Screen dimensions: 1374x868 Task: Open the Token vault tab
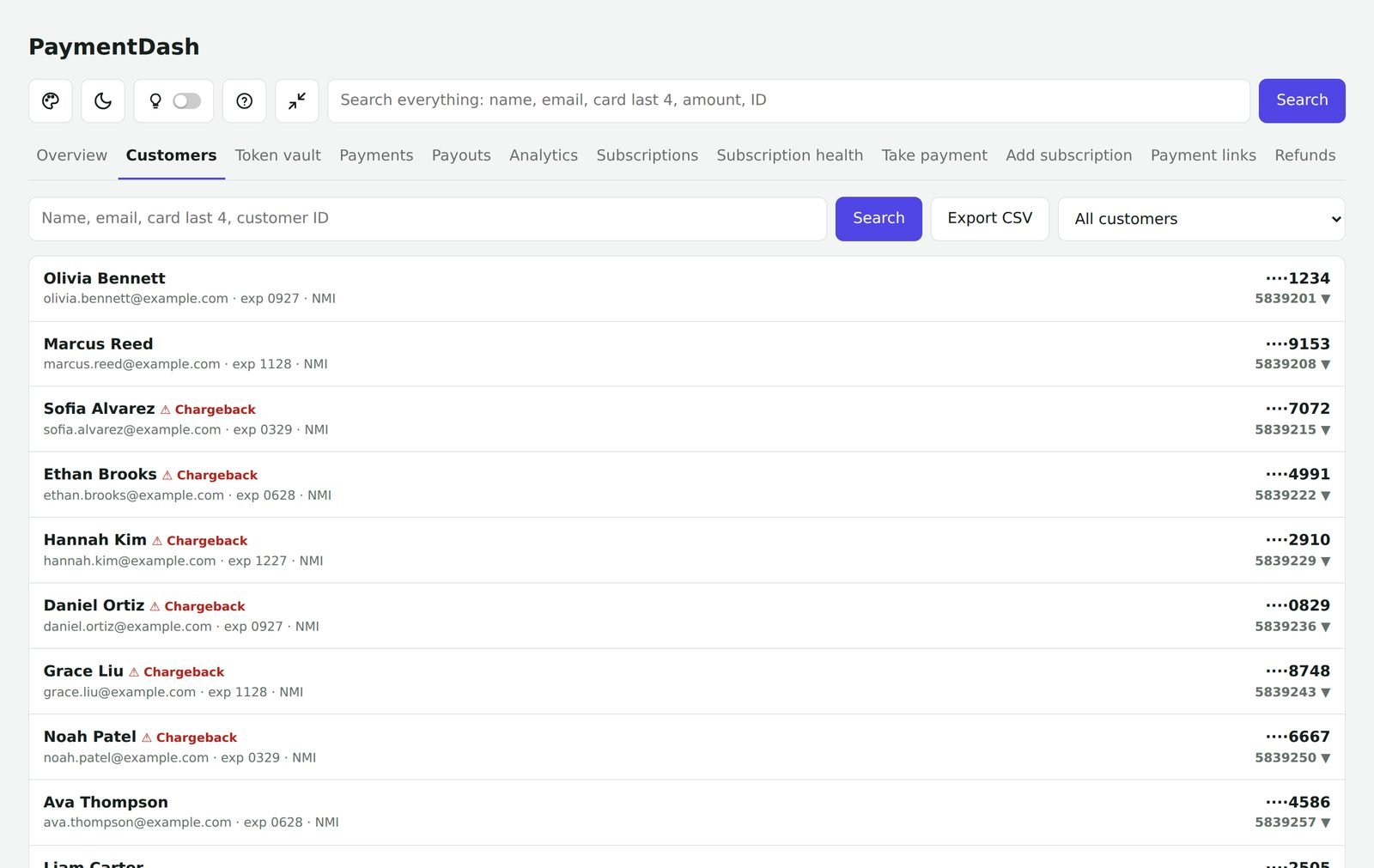pyautogui.click(x=278, y=155)
